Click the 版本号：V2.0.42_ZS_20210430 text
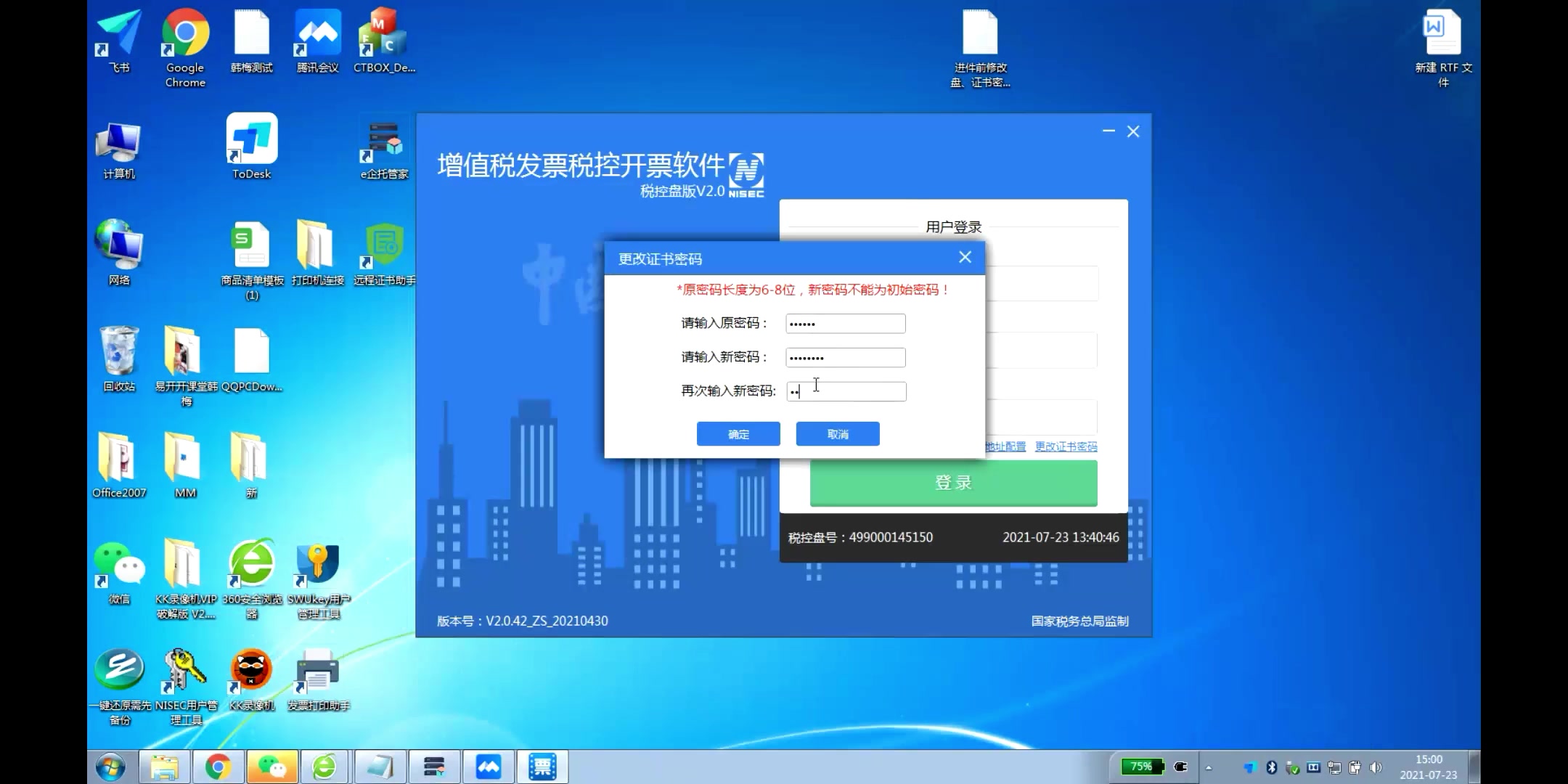The image size is (1568, 784). click(523, 621)
